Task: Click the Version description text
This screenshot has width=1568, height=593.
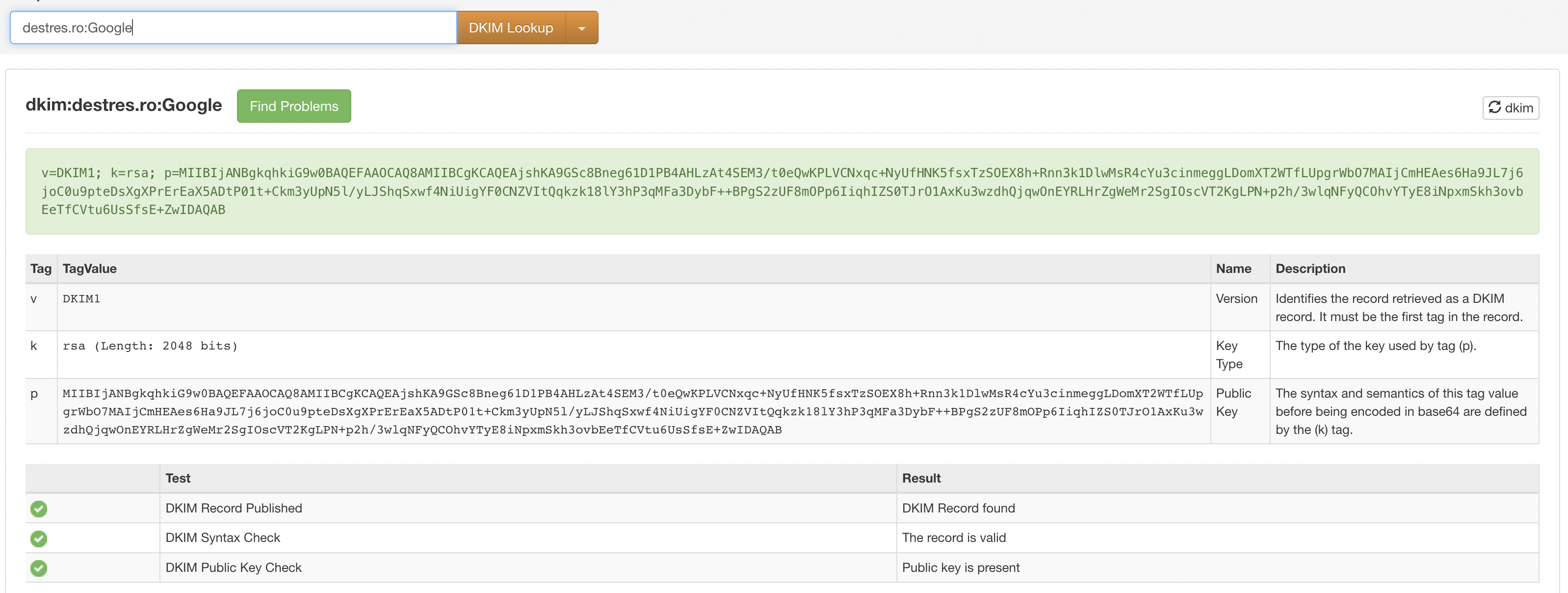Action: pos(1399,307)
